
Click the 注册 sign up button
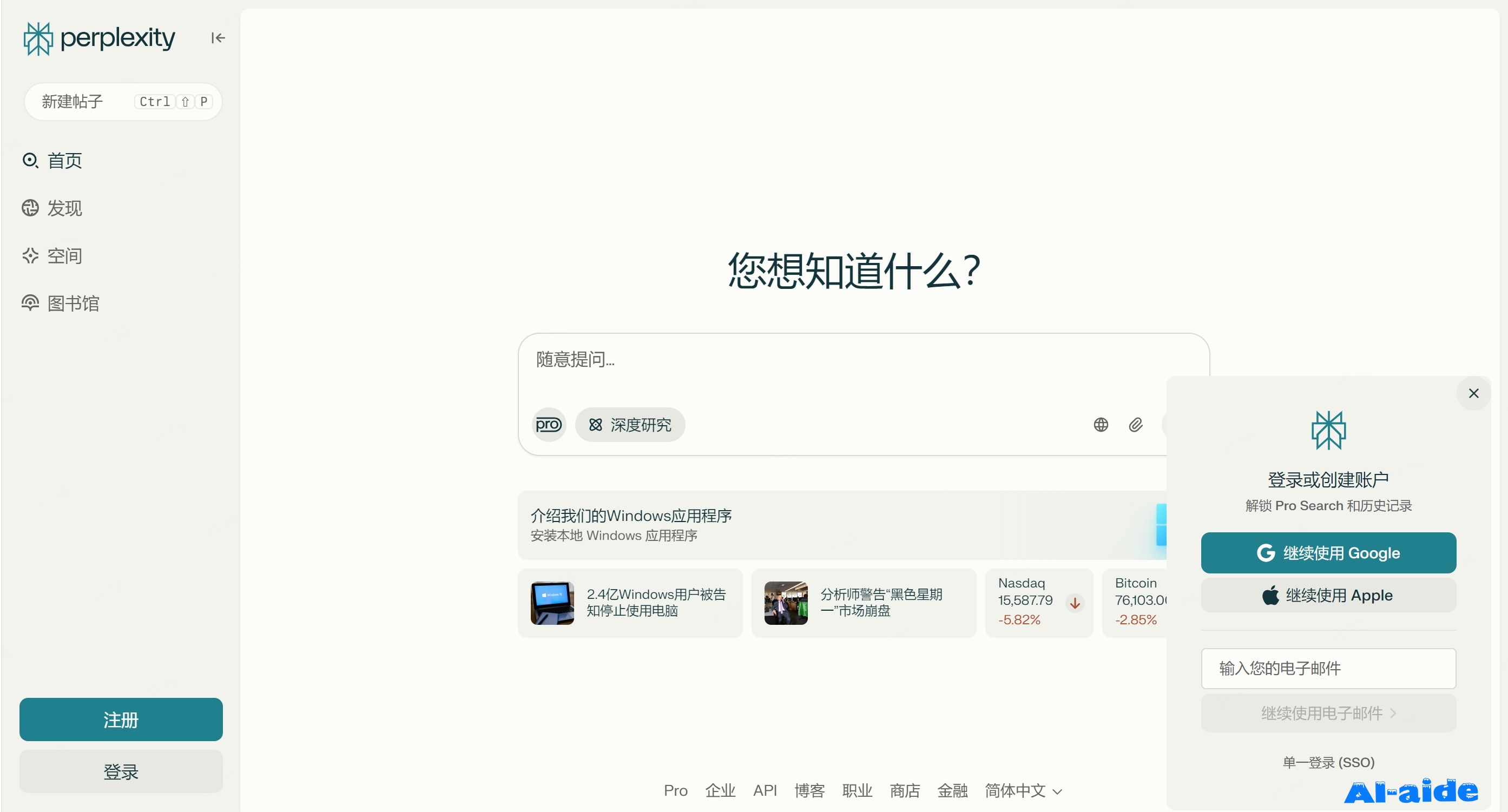[121, 719]
